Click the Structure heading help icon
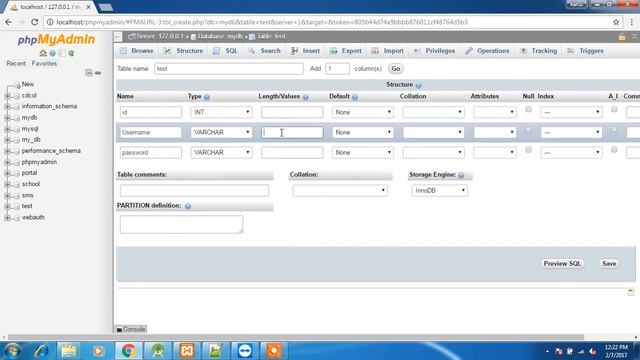Viewport: 640px width, 360px height. point(418,85)
